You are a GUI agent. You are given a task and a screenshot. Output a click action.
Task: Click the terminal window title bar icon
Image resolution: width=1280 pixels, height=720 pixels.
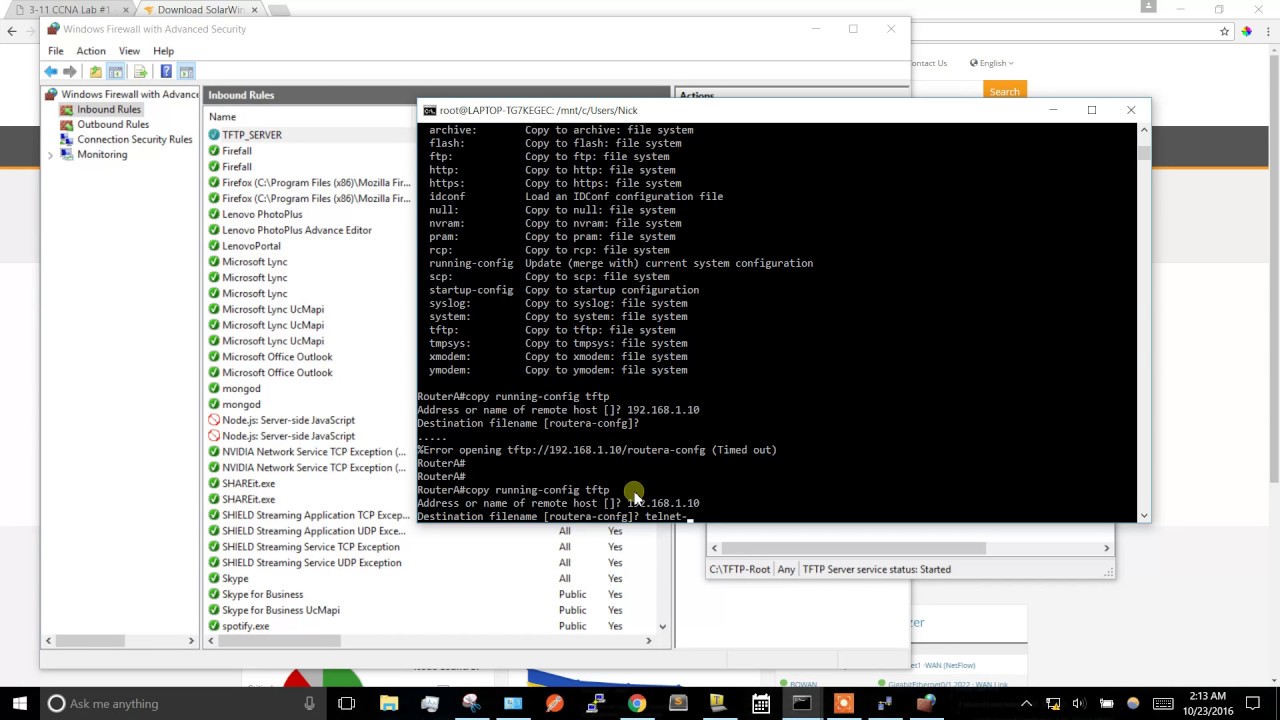[429, 110]
